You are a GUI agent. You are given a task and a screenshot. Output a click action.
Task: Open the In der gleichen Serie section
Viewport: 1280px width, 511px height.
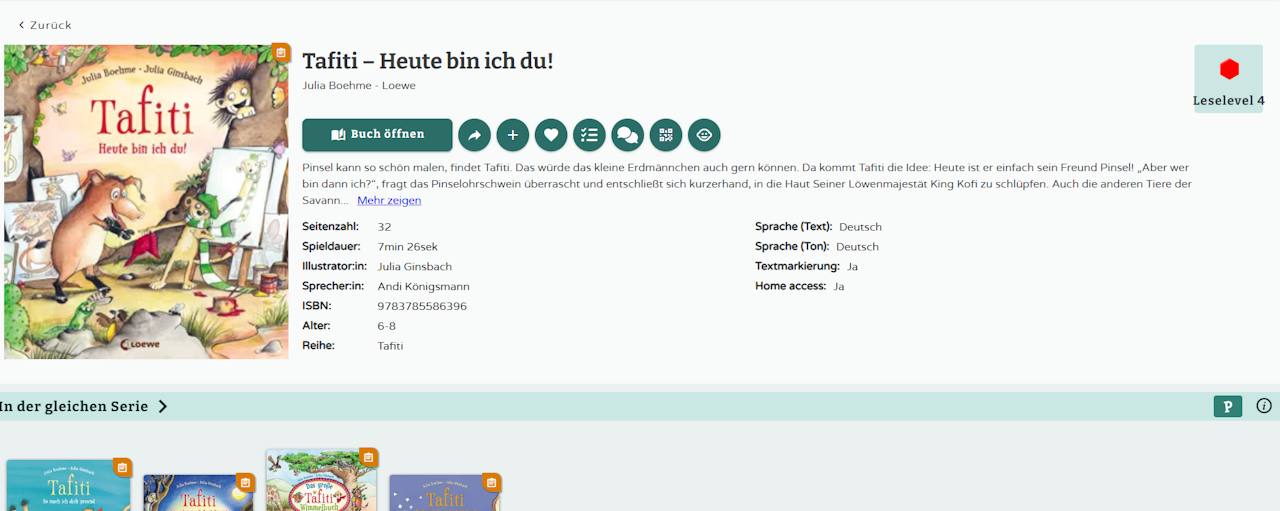84,406
